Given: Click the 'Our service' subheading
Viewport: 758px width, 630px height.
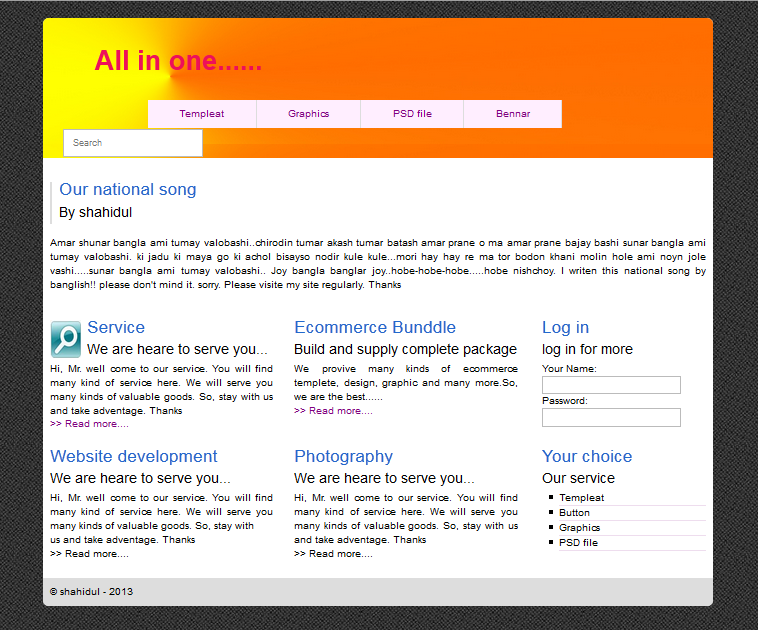Looking at the screenshot, I should (578, 478).
